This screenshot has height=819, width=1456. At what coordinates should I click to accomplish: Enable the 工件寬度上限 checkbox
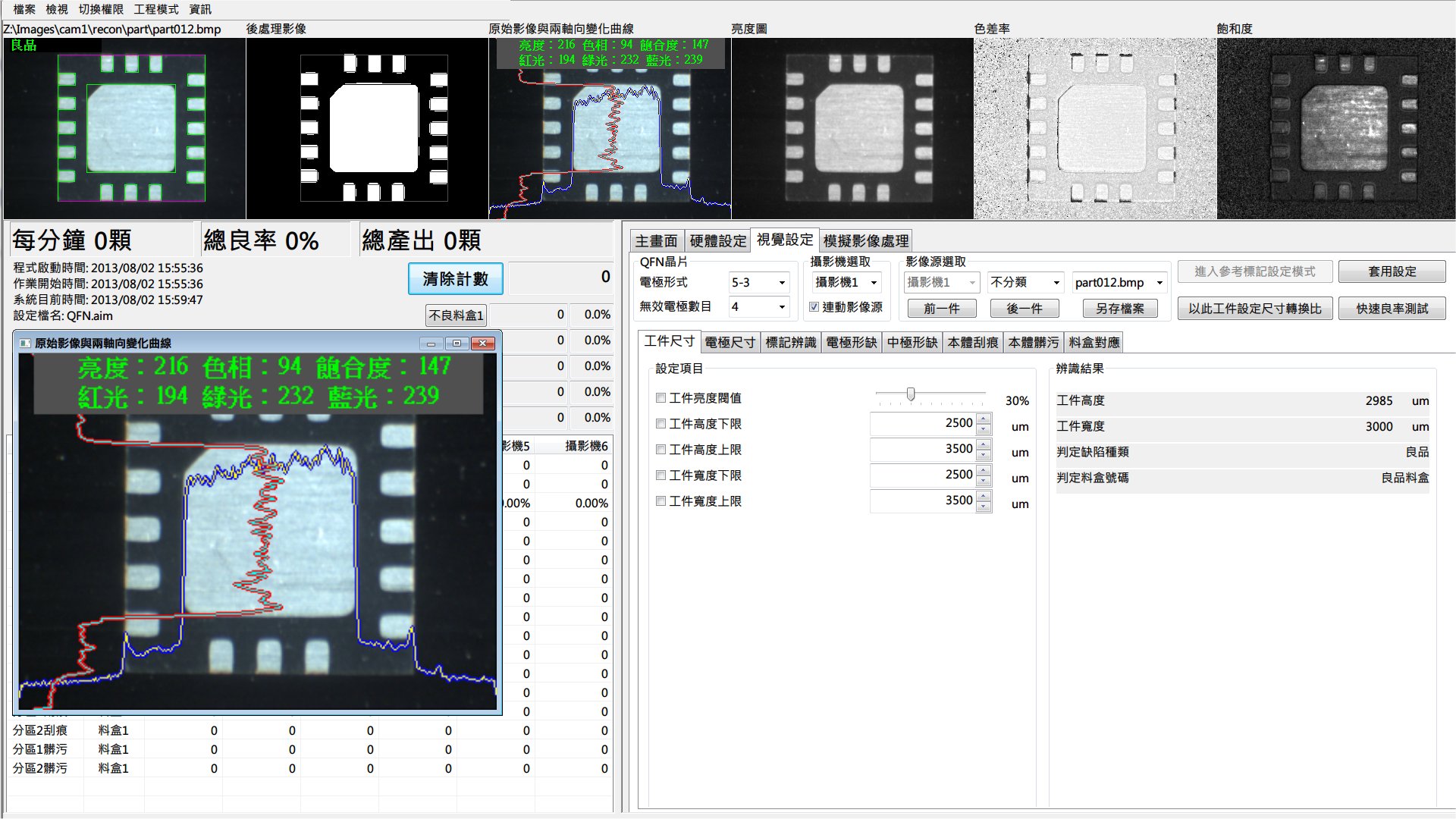[x=661, y=500]
